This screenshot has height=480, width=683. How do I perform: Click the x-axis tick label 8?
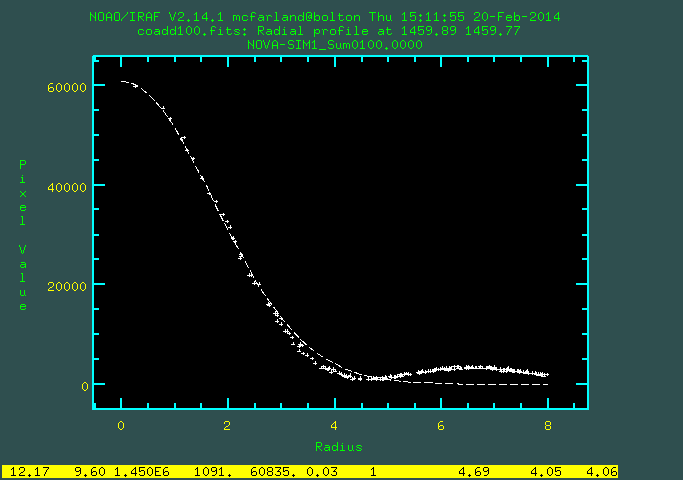coord(548,425)
